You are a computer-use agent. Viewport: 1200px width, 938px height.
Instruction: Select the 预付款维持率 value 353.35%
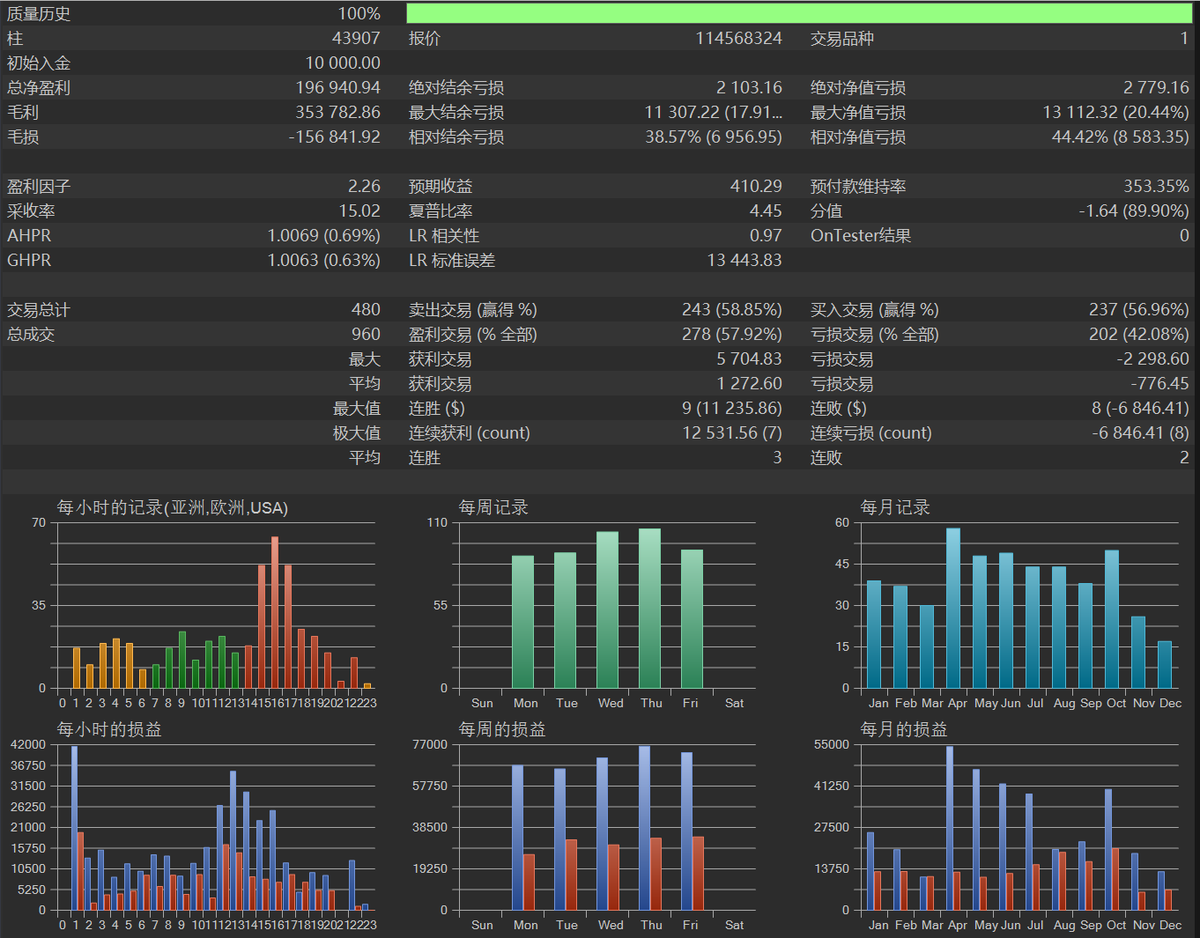(x=1156, y=187)
